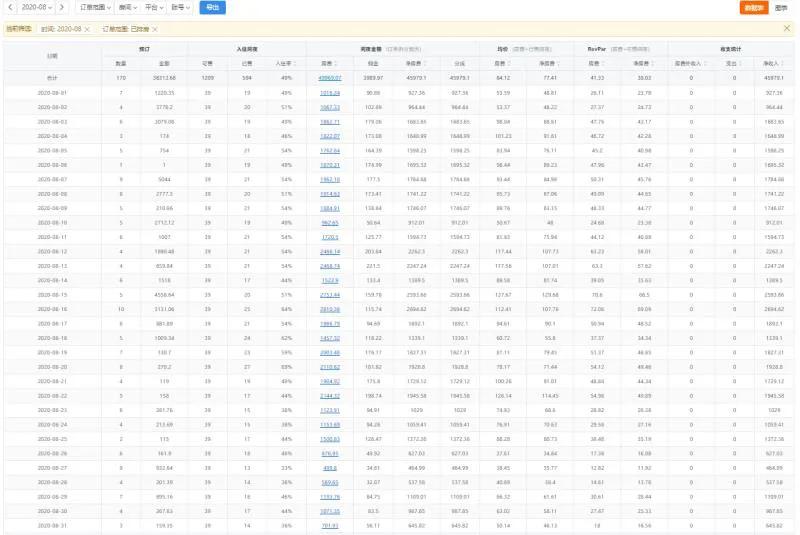Screen dimensions: 800x535
Task: Open room fee link for 2020-08-20
Action: [x=330, y=367]
